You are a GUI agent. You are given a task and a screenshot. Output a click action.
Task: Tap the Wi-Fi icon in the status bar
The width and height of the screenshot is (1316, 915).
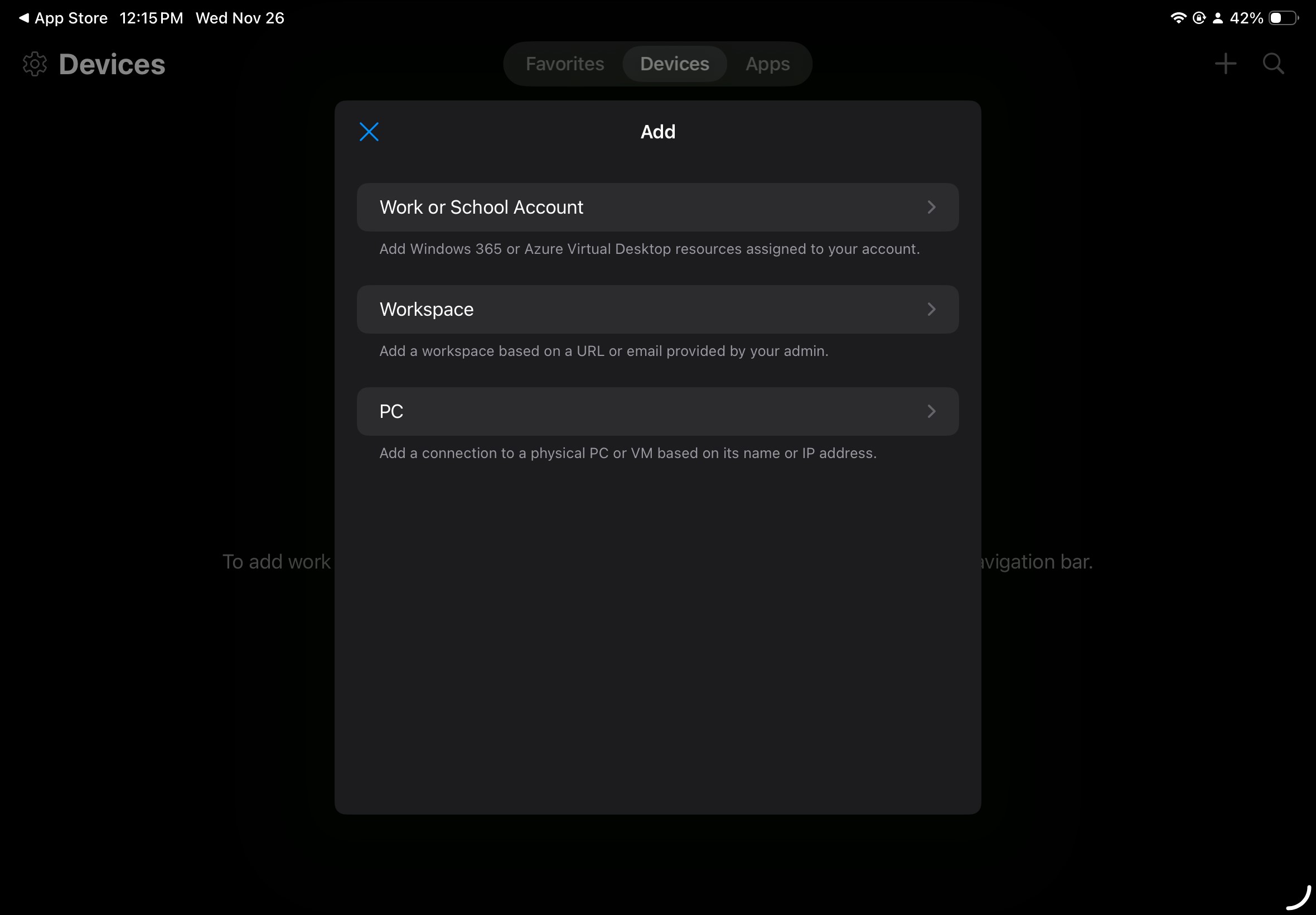[x=1178, y=17]
